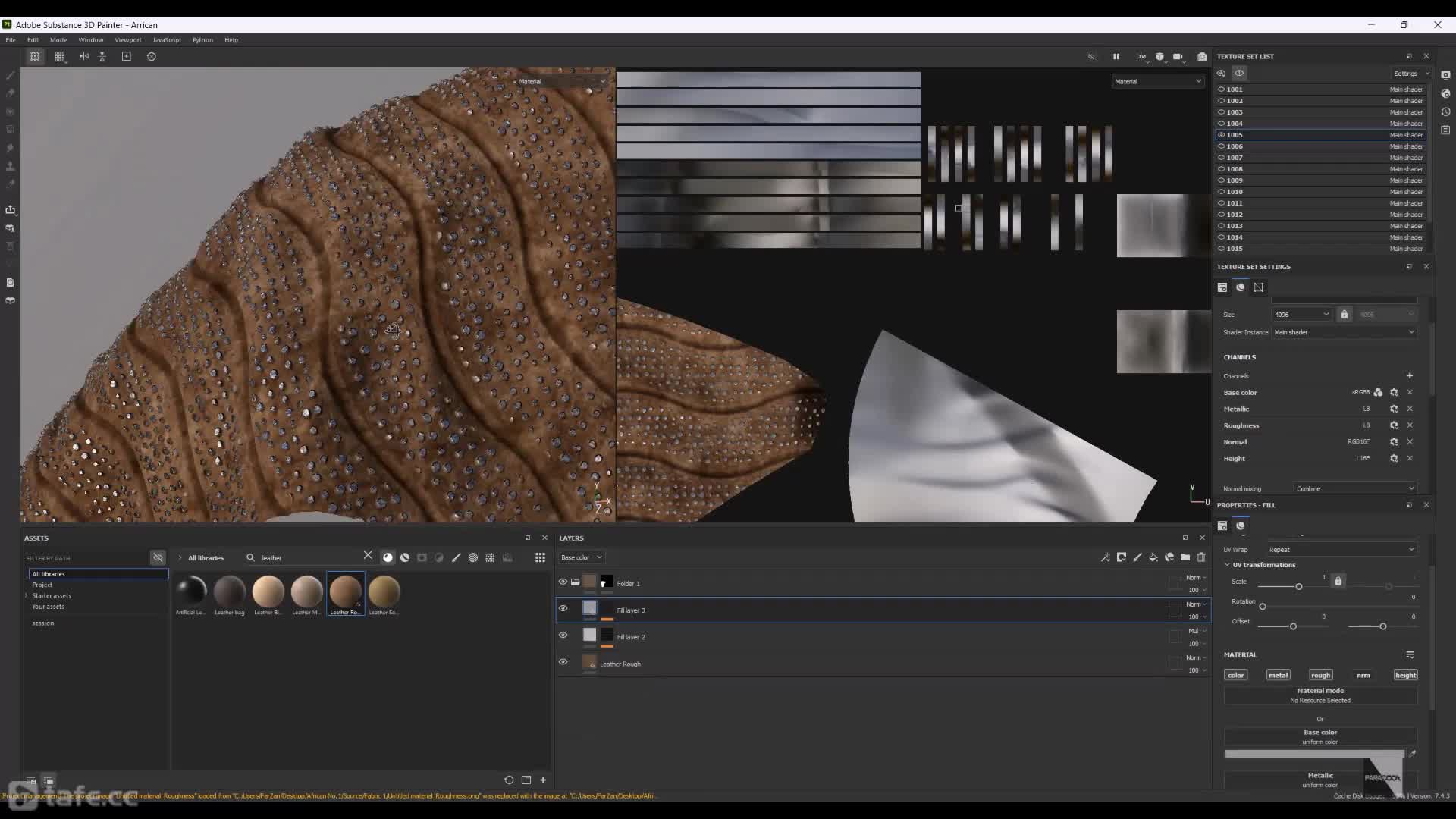Viewport: 1456px width, 819px height.
Task: Open the Size 4096 dropdown
Action: 1301,314
